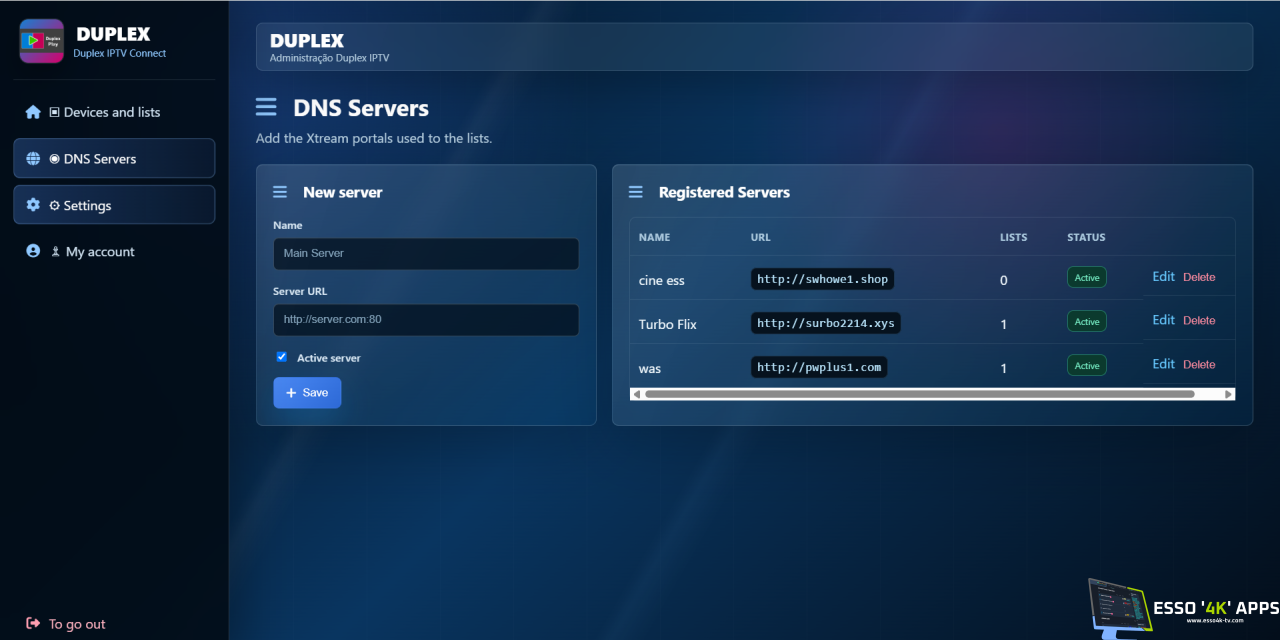This screenshot has width=1280, height=640.
Task: Click the Active badge for was
Action: pos(1087,366)
